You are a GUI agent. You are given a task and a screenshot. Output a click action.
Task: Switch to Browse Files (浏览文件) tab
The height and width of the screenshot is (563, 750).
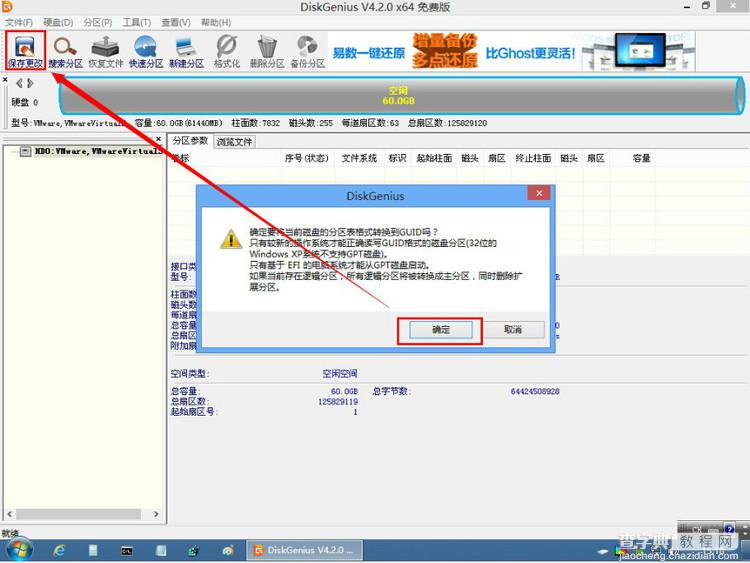coord(234,142)
